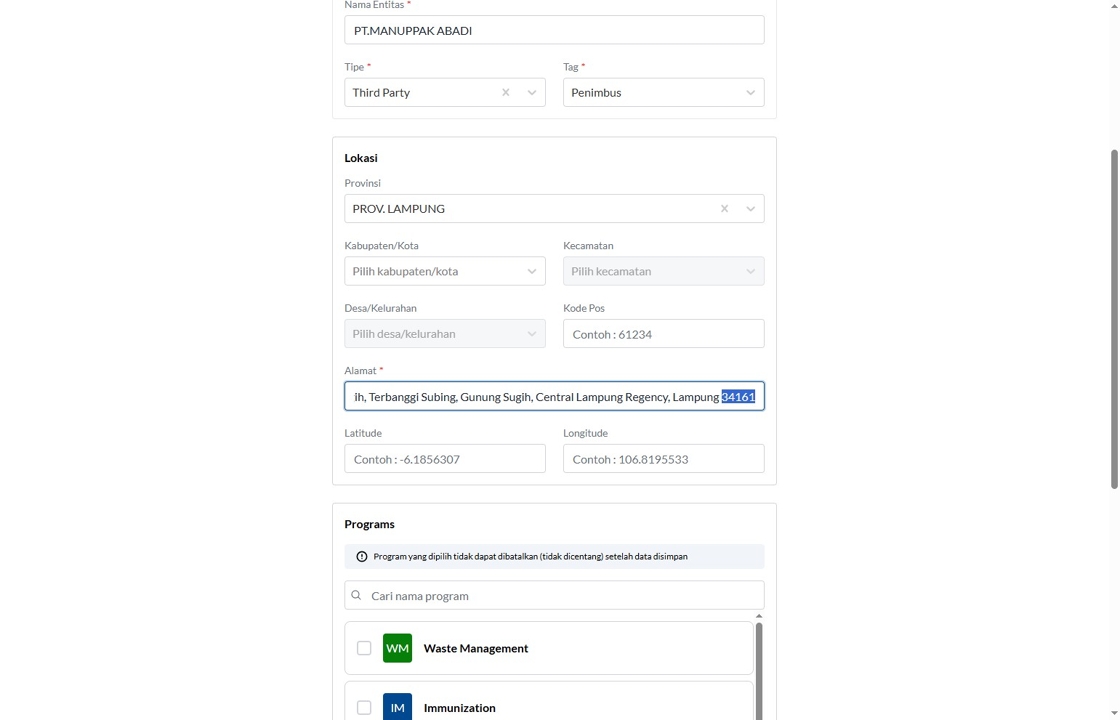The image size is (1120, 720).
Task: Click the green WM Waste Management icon
Action: (397, 648)
